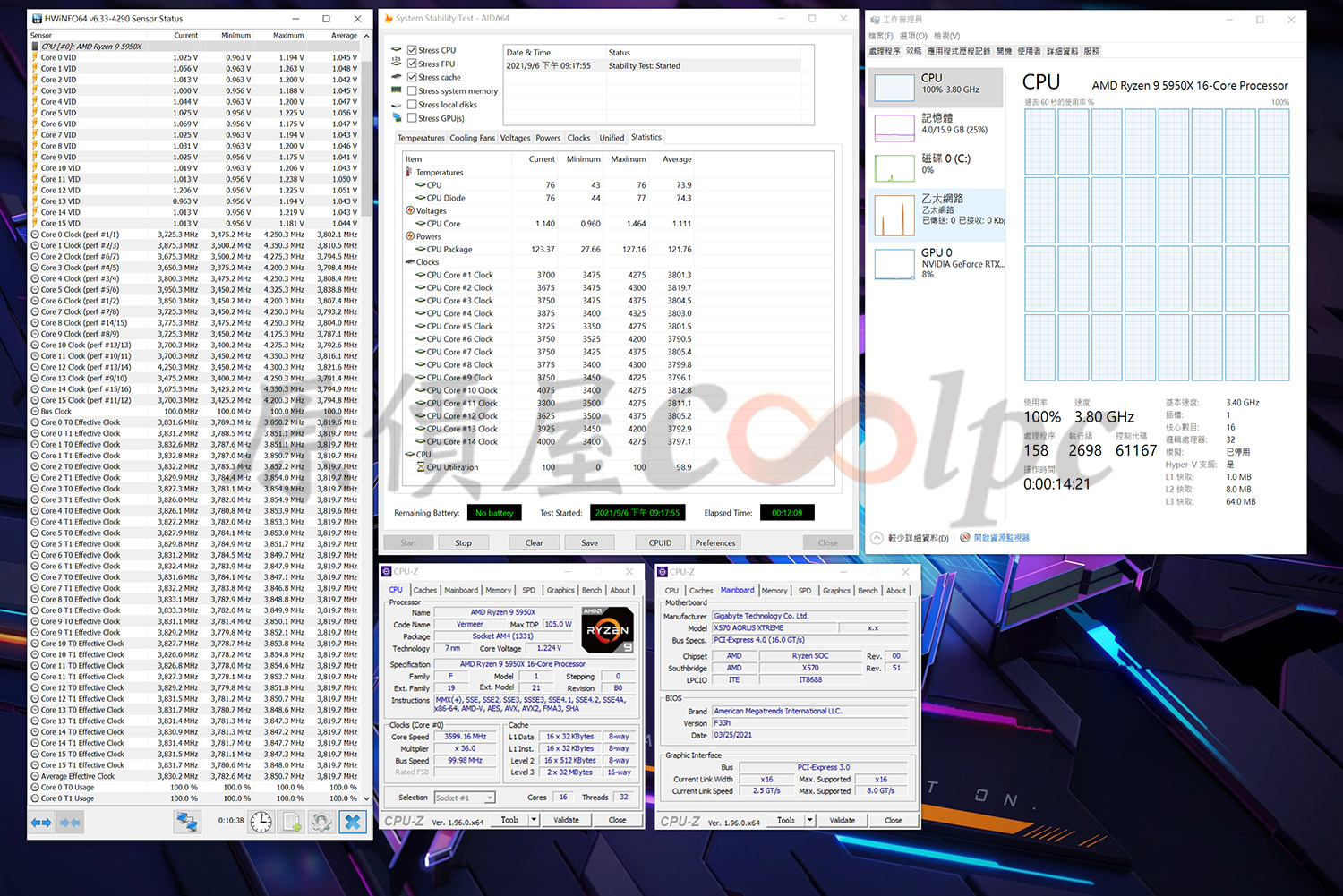The image size is (1343, 896).
Task: Collapse CPU #0 AMD Ryzen sensor group
Action: (35, 47)
